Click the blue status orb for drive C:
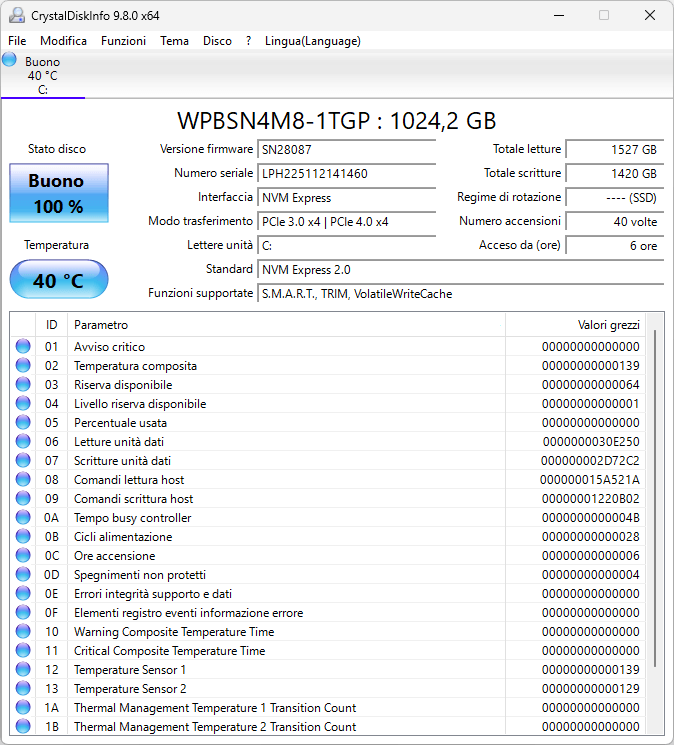 tap(10, 60)
